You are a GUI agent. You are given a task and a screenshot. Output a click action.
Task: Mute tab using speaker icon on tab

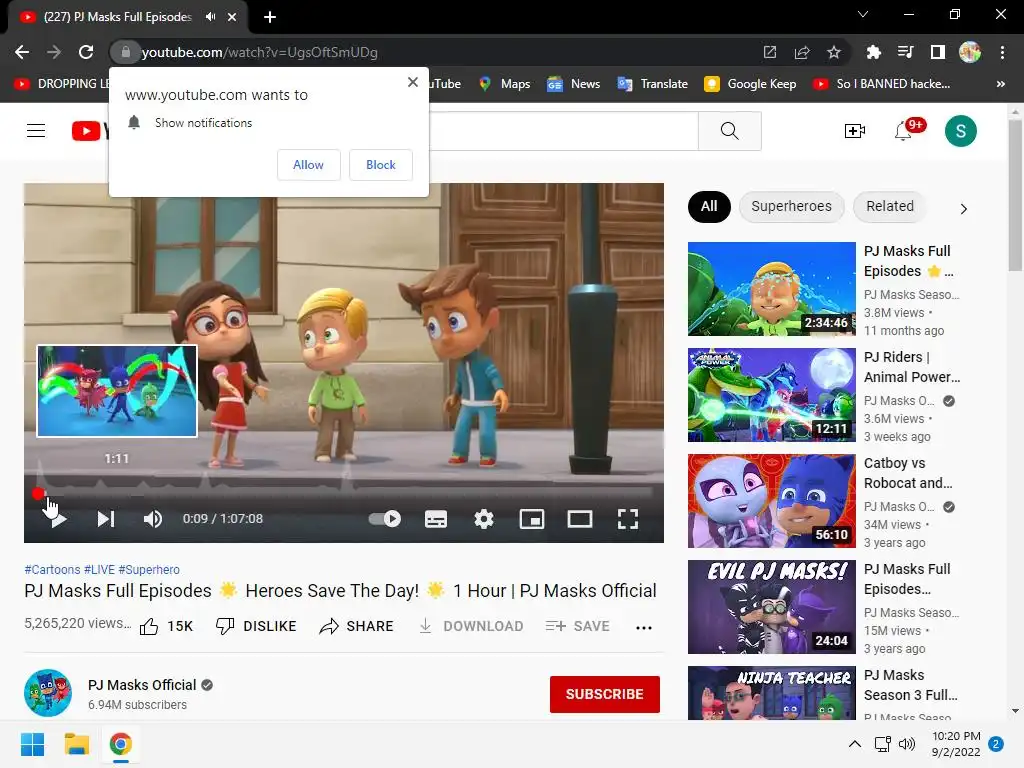(x=210, y=17)
